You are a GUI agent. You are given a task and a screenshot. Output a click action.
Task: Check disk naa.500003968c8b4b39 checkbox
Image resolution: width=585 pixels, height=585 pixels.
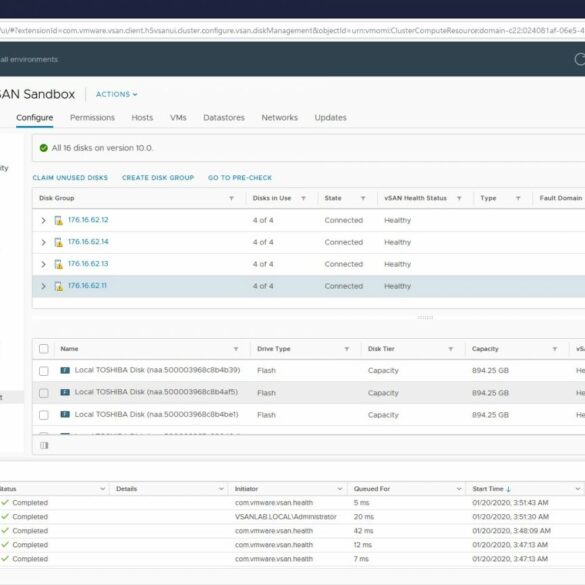[44, 371]
